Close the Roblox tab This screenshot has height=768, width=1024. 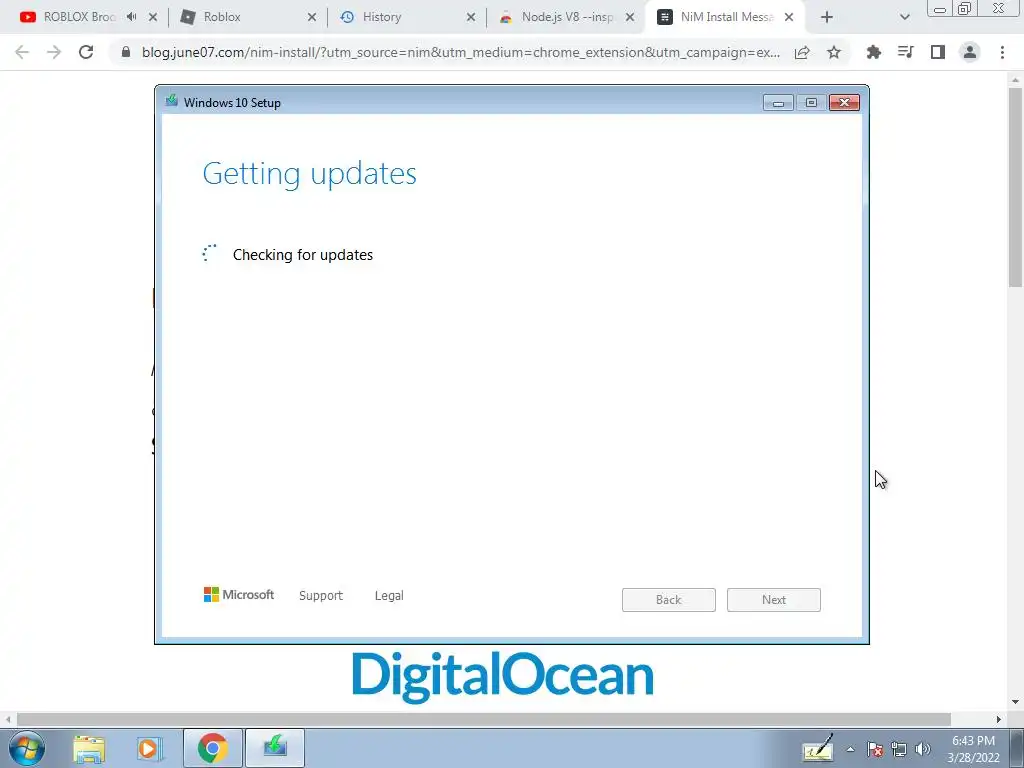tap(312, 17)
